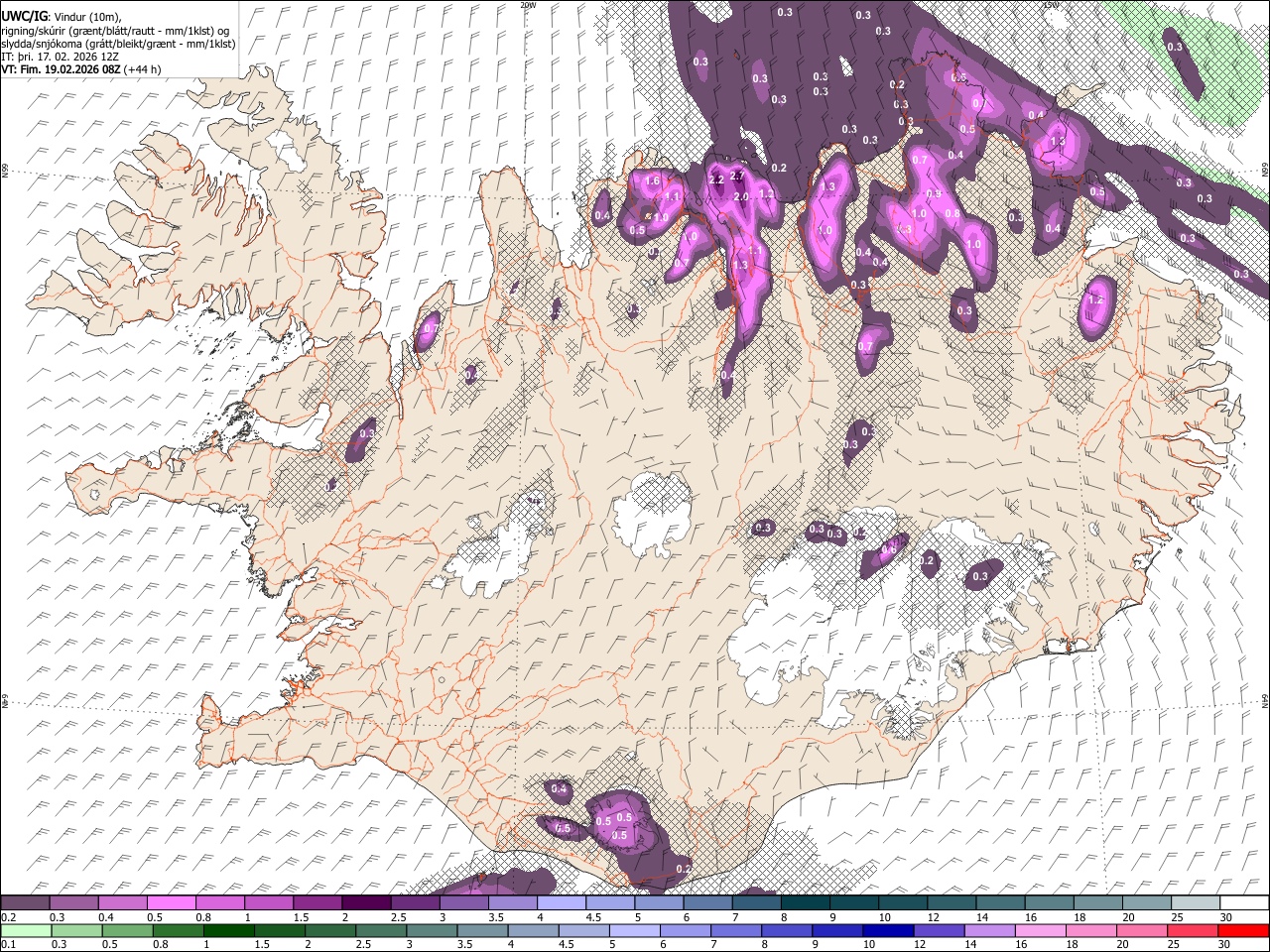This screenshot has height=952, width=1270.
Task: Click the dark purple 0.2–0.3 swatch in top legend row
Action: coord(26,903)
